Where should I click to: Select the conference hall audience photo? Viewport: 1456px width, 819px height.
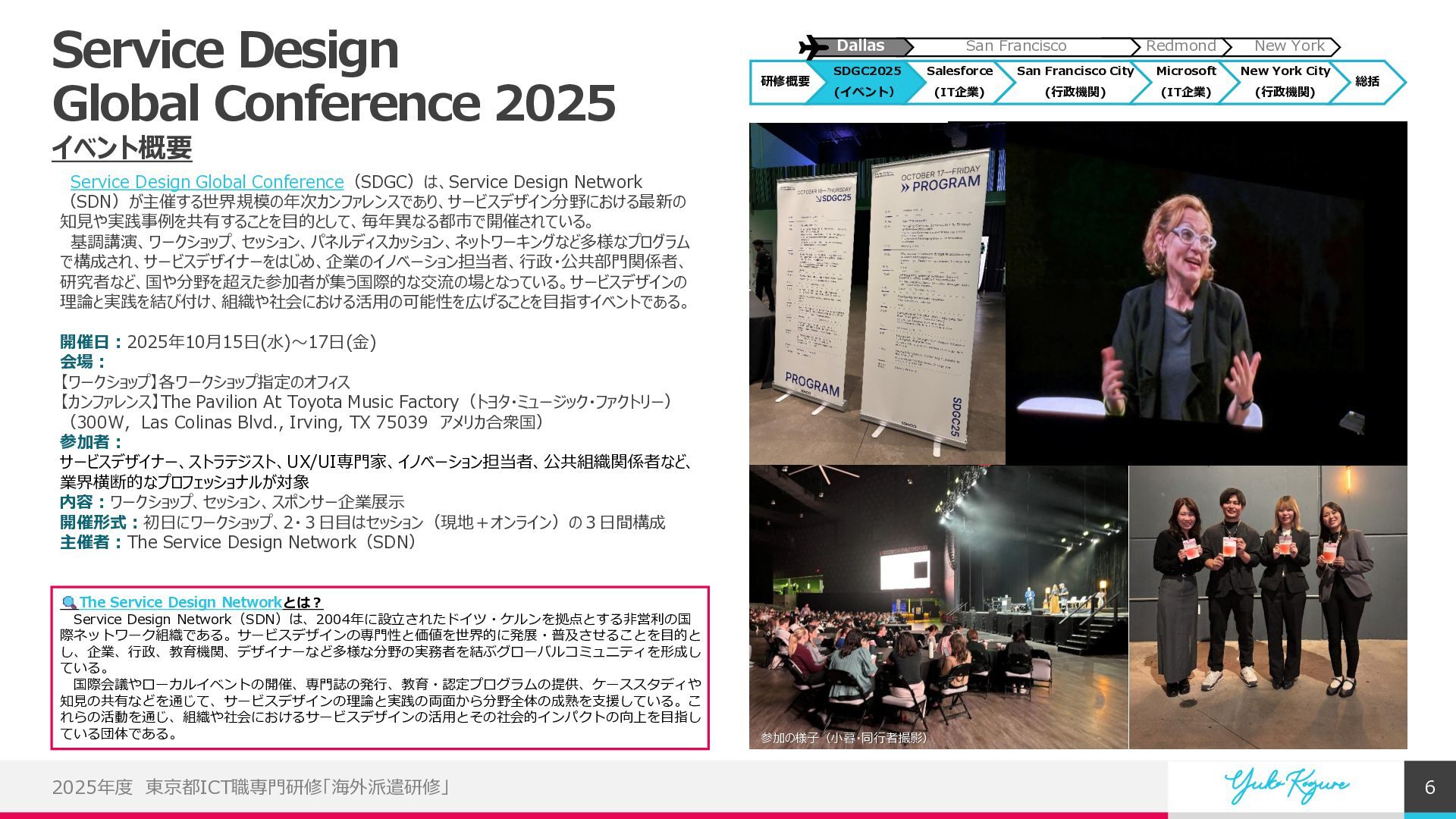pos(938,607)
